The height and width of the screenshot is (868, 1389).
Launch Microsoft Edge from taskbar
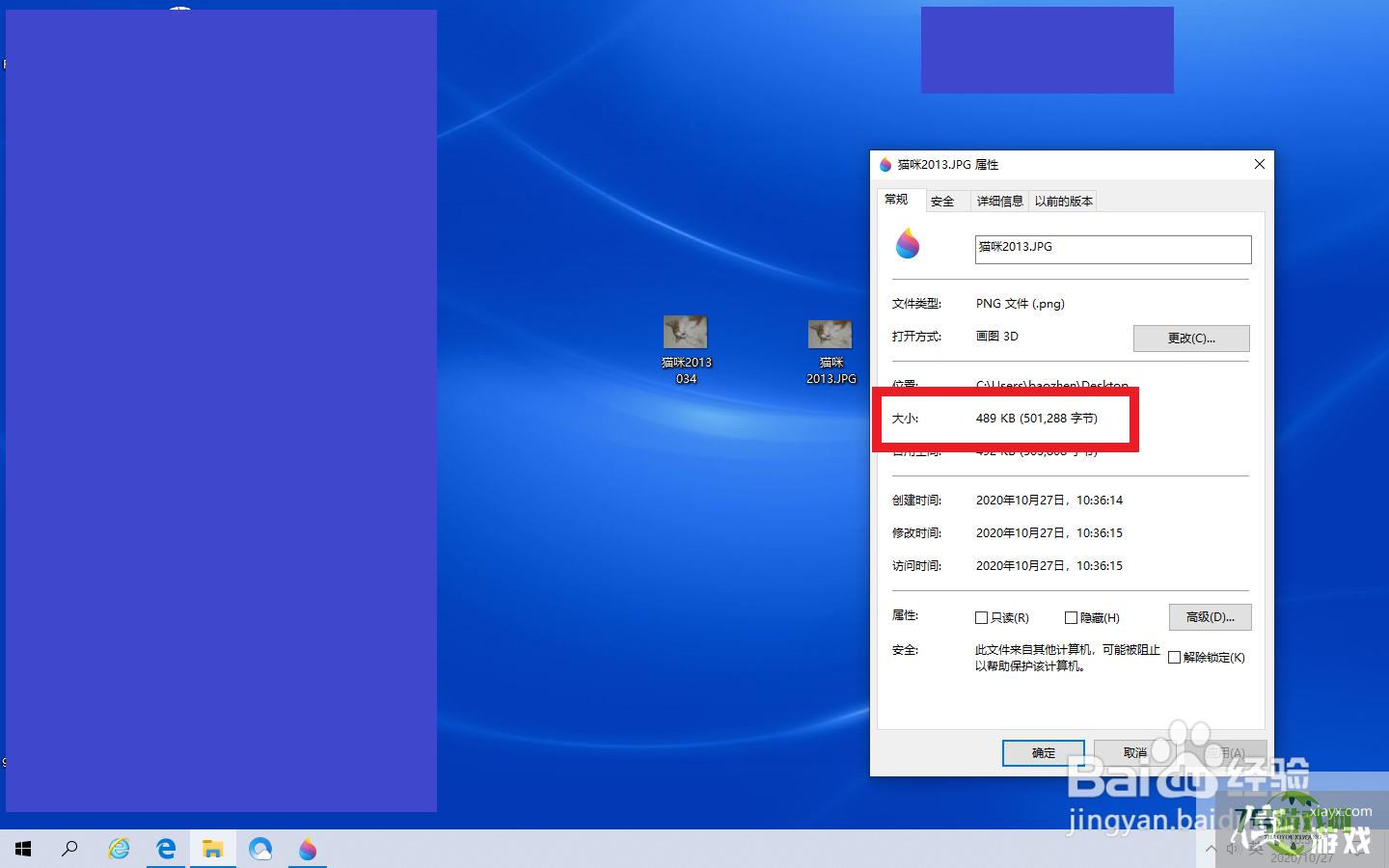[166, 849]
